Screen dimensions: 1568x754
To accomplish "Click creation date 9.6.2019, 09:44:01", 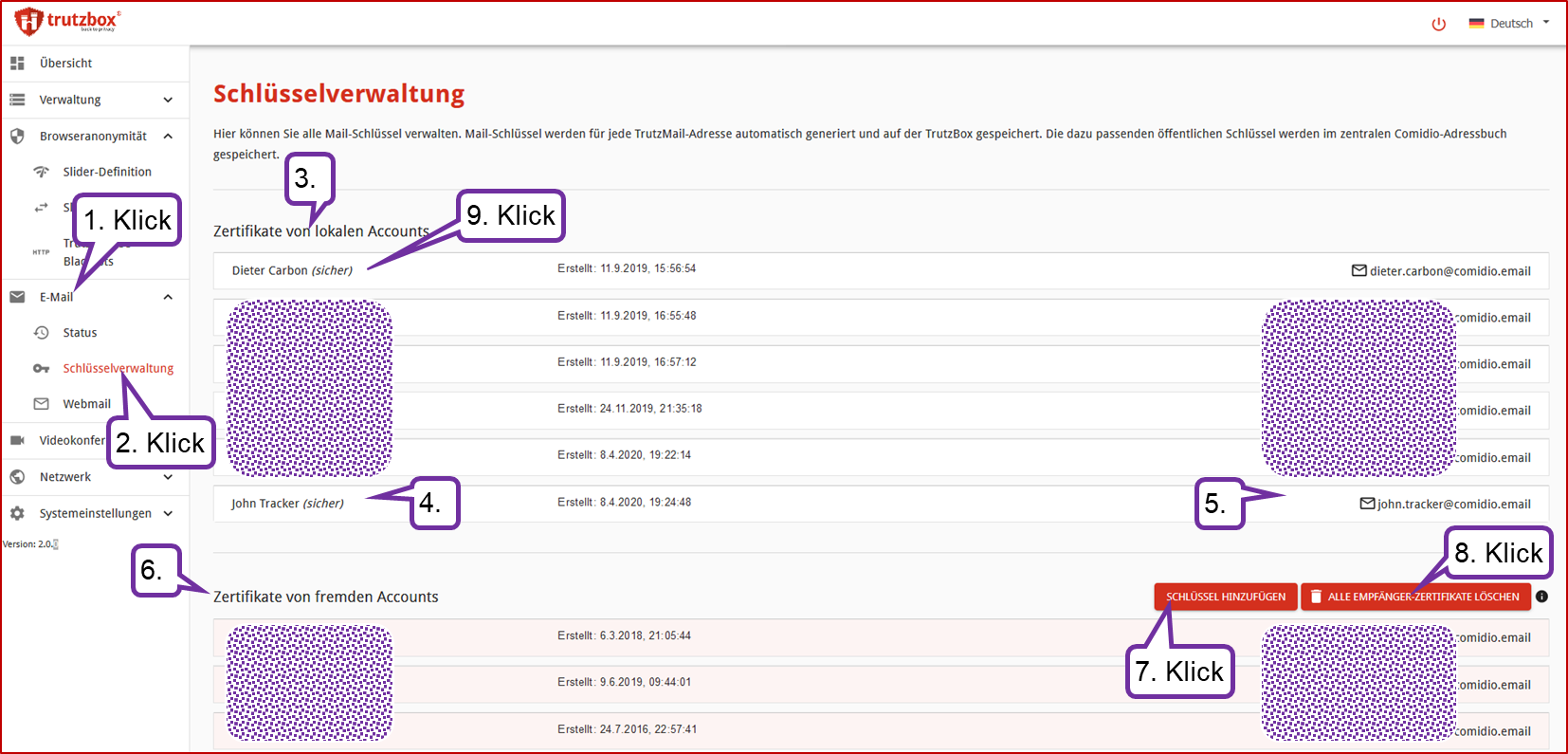I will point(645,682).
